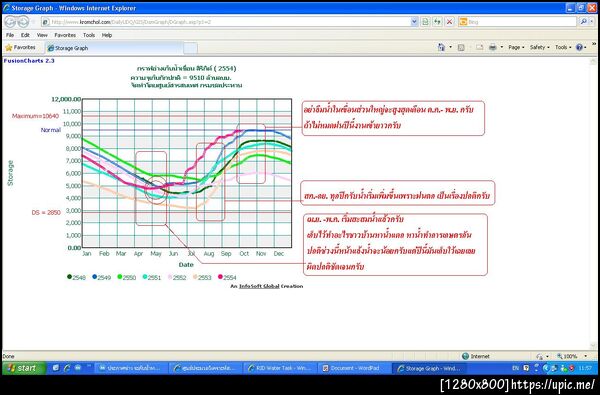
Task: Click the Normal level chart label
Action: (x=51, y=130)
